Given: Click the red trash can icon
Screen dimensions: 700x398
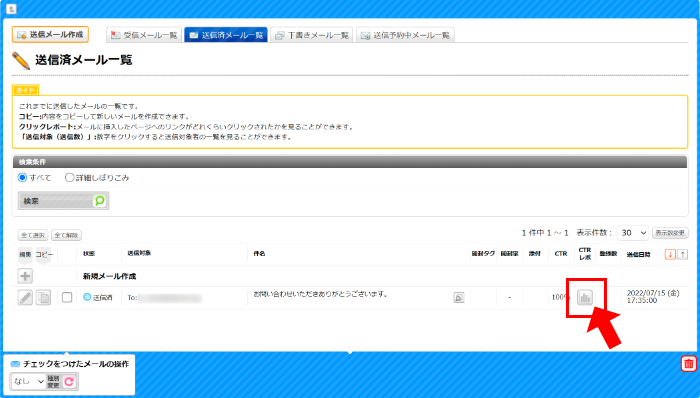Looking at the screenshot, I should coord(688,364).
